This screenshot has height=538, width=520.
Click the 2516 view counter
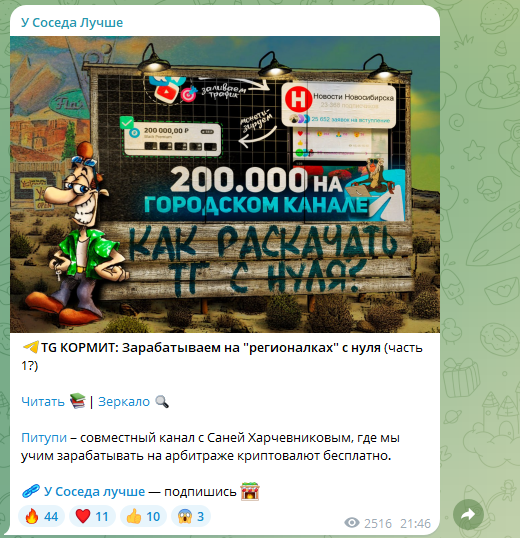pos(378,524)
